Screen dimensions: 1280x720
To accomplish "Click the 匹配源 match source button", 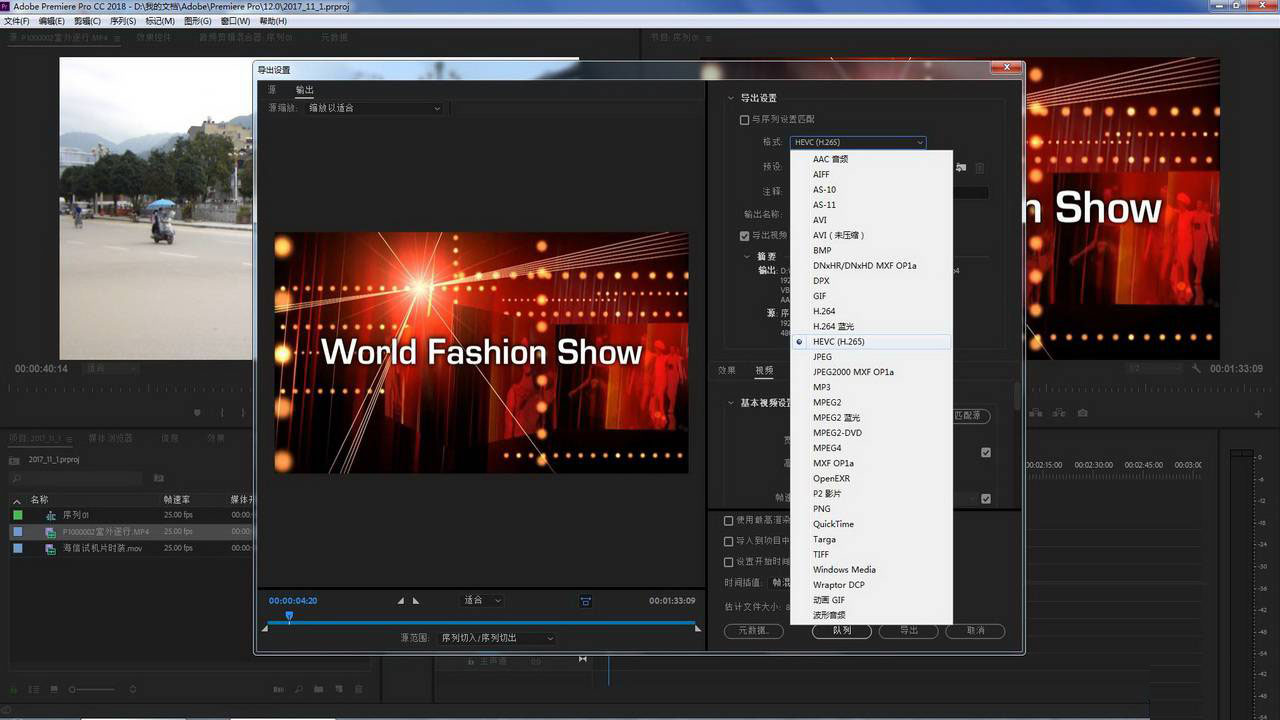I will pyautogui.click(x=970, y=415).
